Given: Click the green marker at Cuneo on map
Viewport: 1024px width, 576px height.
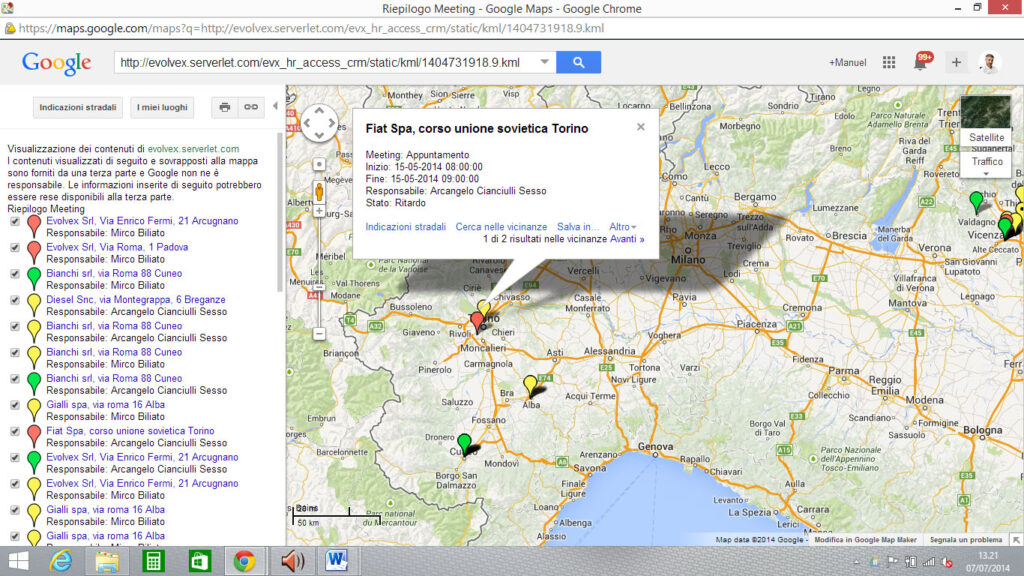Looking at the screenshot, I should (464, 444).
